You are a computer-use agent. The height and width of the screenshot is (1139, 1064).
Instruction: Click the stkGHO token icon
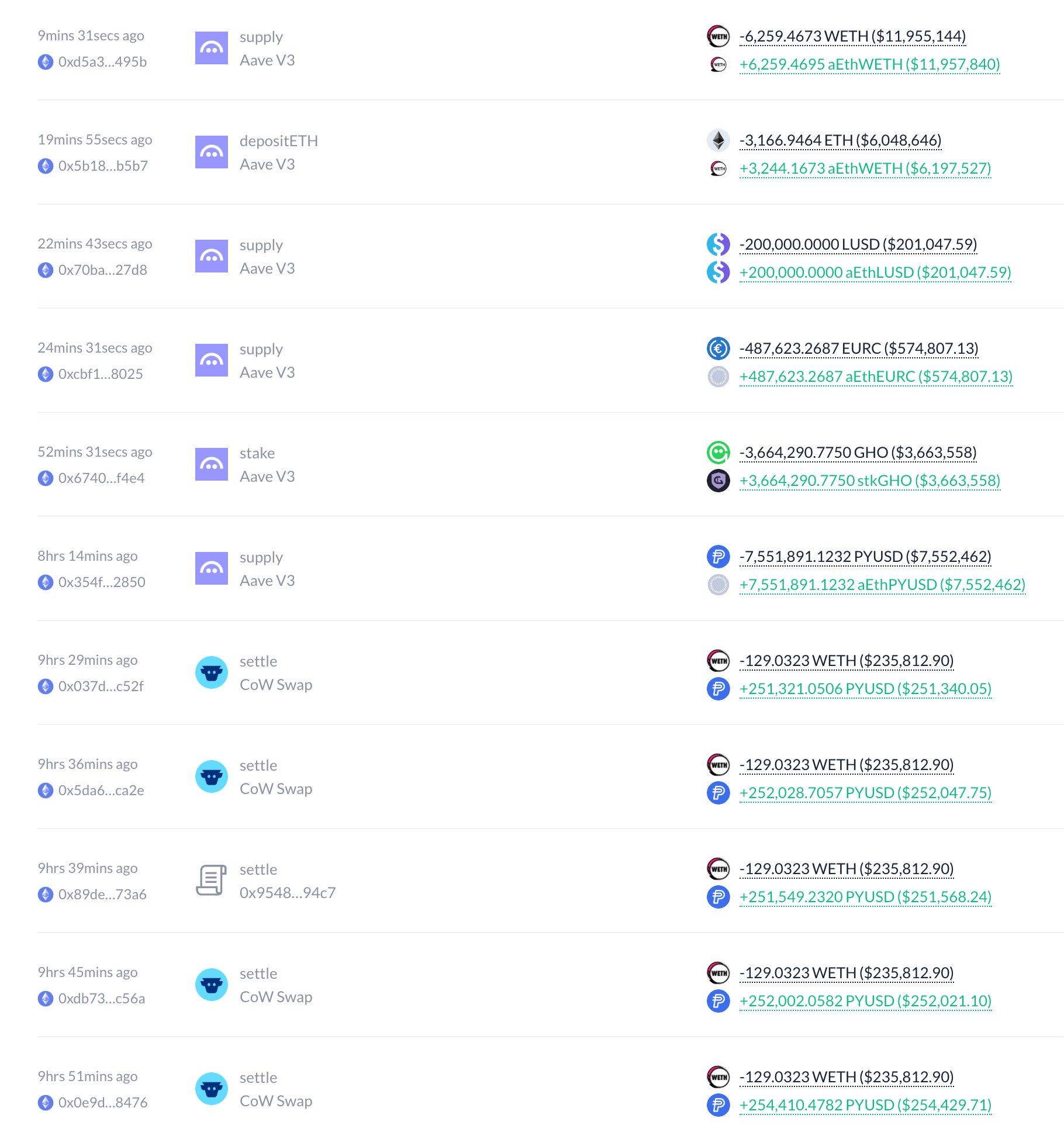tap(718, 481)
